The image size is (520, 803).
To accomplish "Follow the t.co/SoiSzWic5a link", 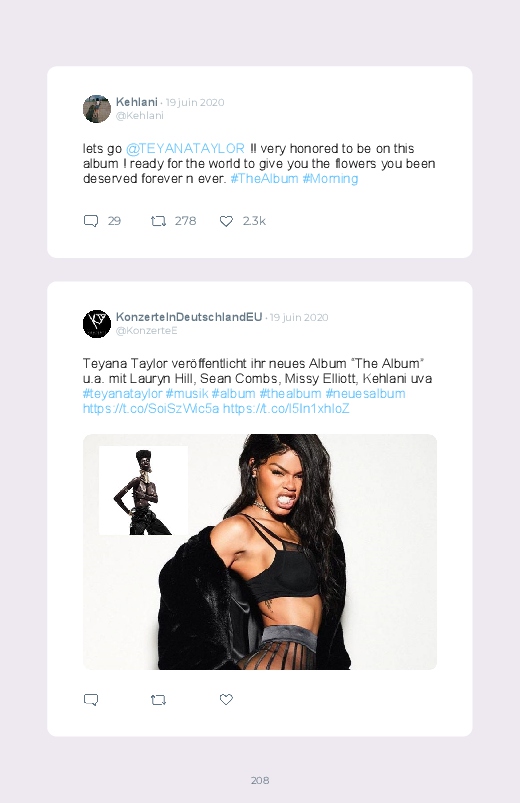I will [151, 409].
